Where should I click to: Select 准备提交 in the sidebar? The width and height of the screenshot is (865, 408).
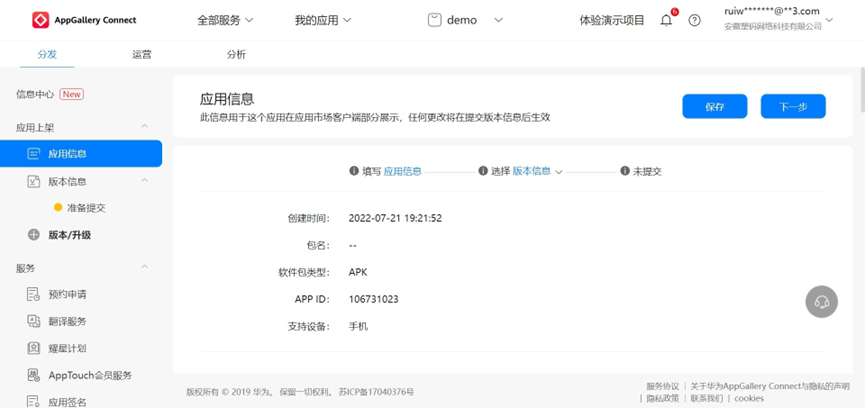(x=86, y=208)
